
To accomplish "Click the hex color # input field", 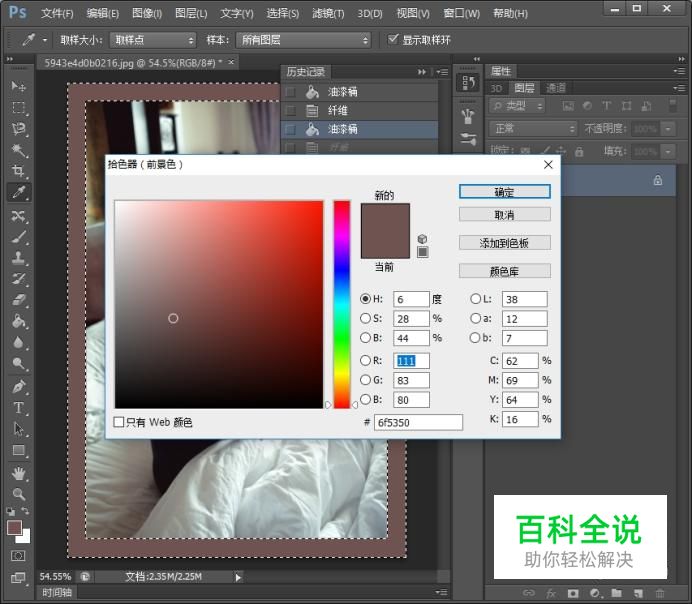I will (418, 423).
